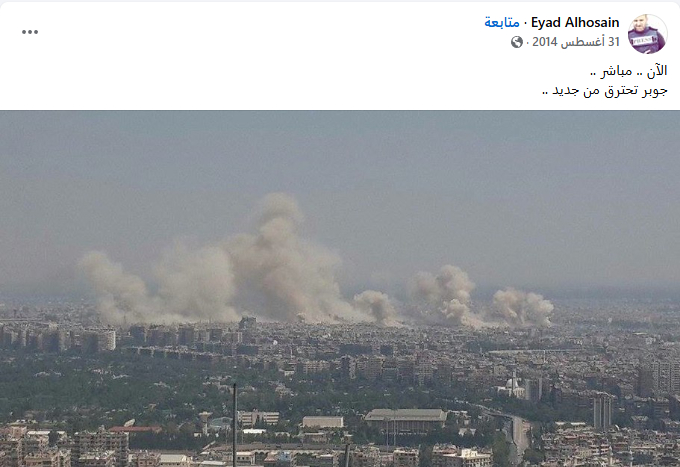Screen dimensions: 680x467
Task: Click the leftmost smoke cloud in the photo
Action: pos(113,286)
